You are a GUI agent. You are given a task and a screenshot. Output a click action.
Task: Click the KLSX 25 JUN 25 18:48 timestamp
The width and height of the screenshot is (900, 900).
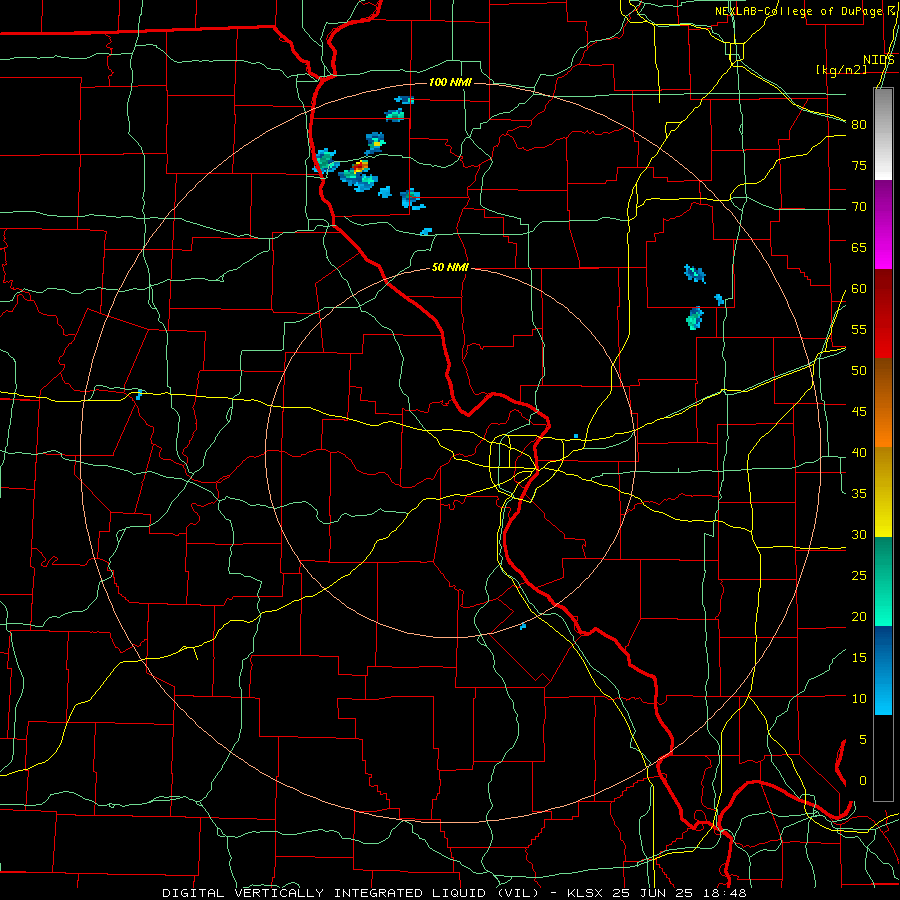click(657, 893)
